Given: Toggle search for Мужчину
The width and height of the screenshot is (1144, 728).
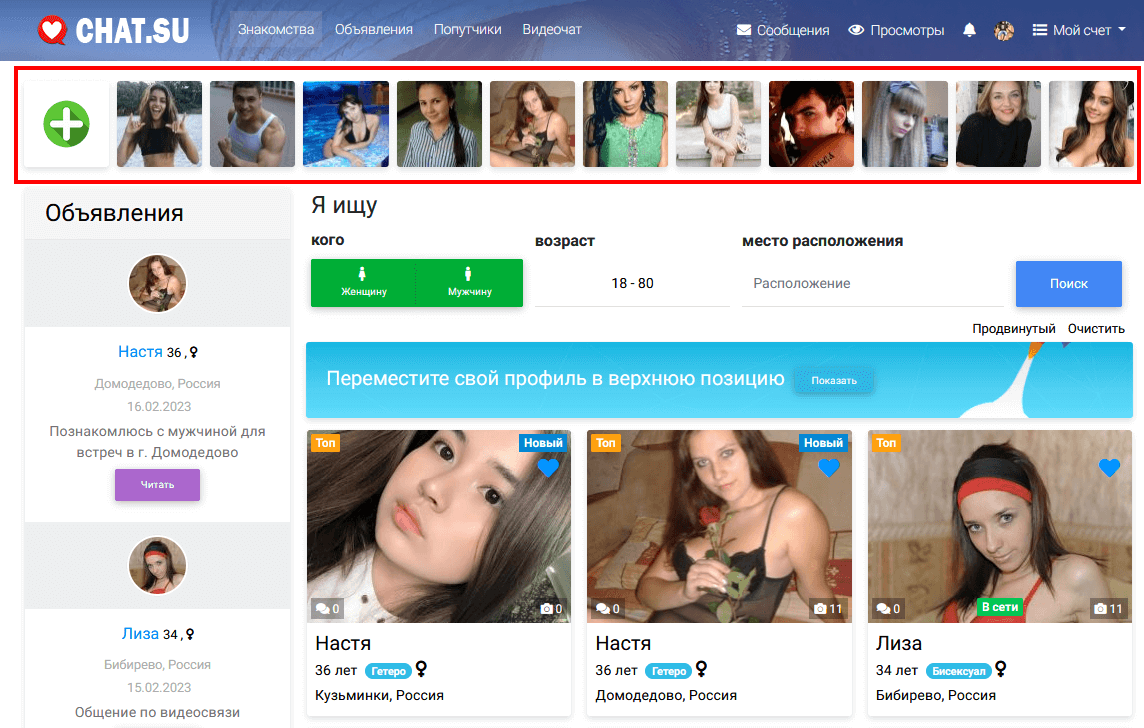Looking at the screenshot, I should click(469, 283).
